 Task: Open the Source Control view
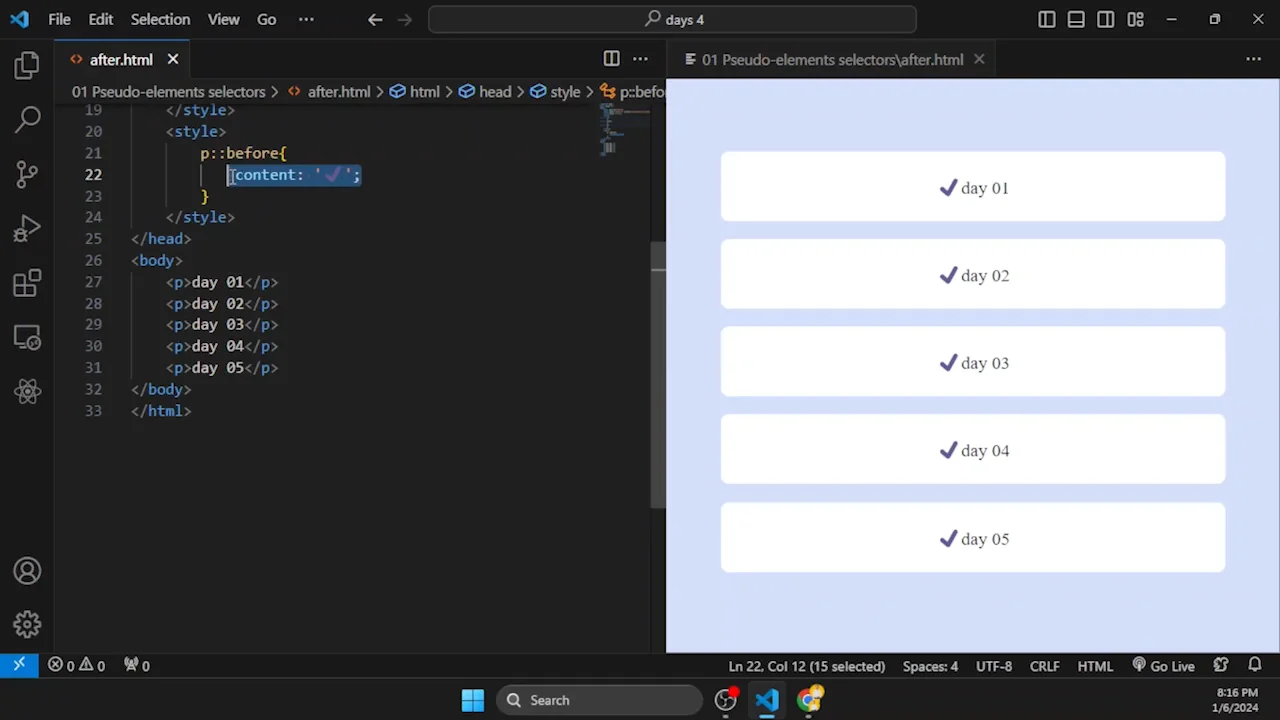[27, 174]
